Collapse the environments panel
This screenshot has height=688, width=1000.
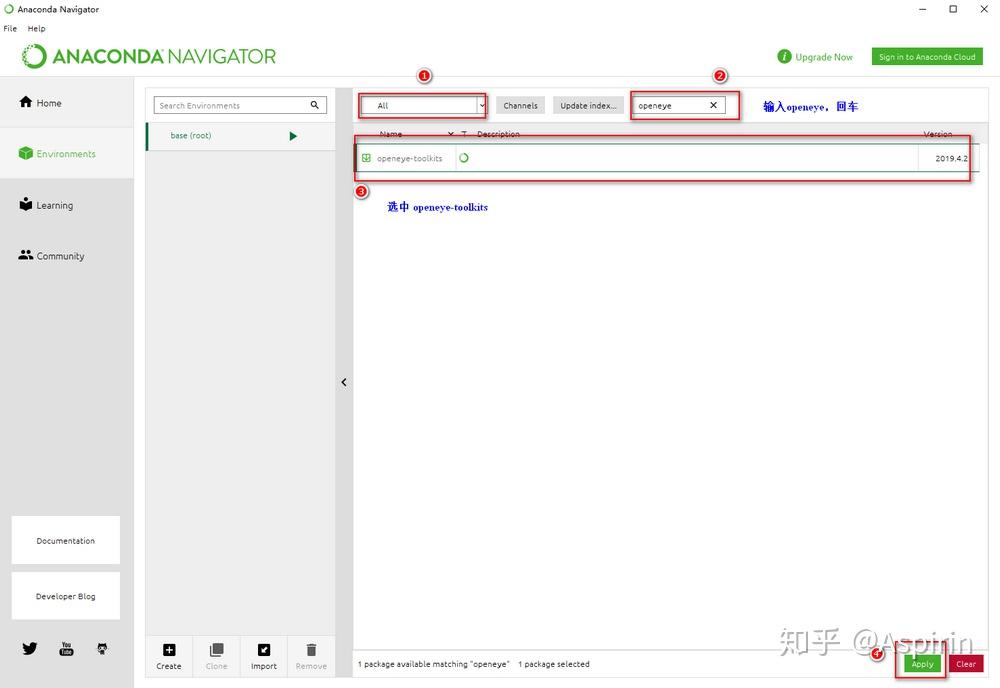point(343,381)
